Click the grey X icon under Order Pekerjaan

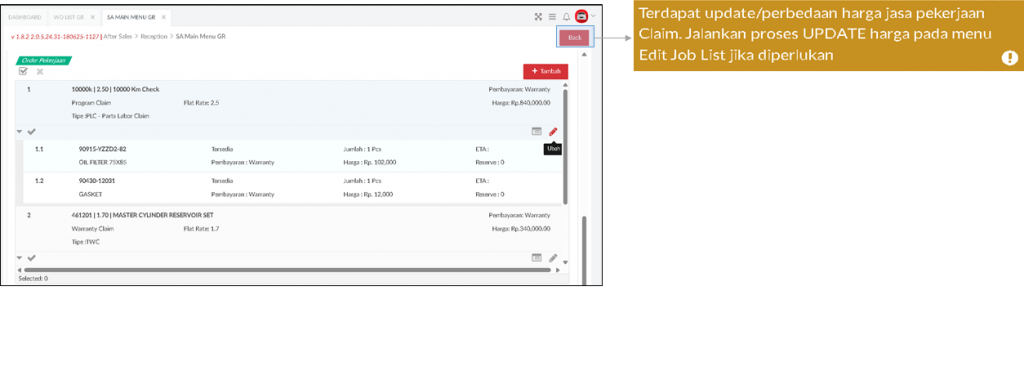click(40, 71)
